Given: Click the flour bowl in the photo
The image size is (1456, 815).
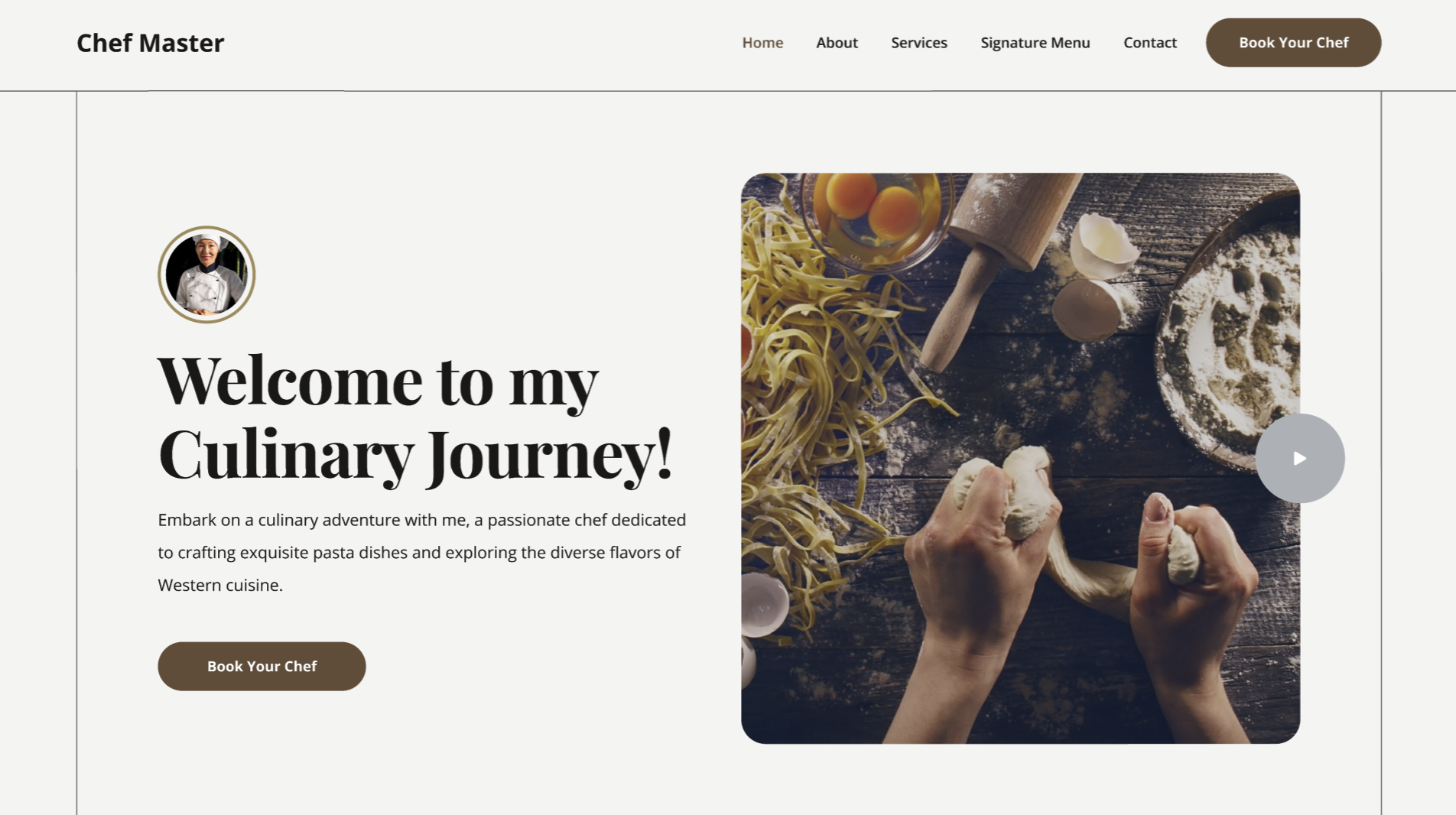Looking at the screenshot, I should (1231, 329).
